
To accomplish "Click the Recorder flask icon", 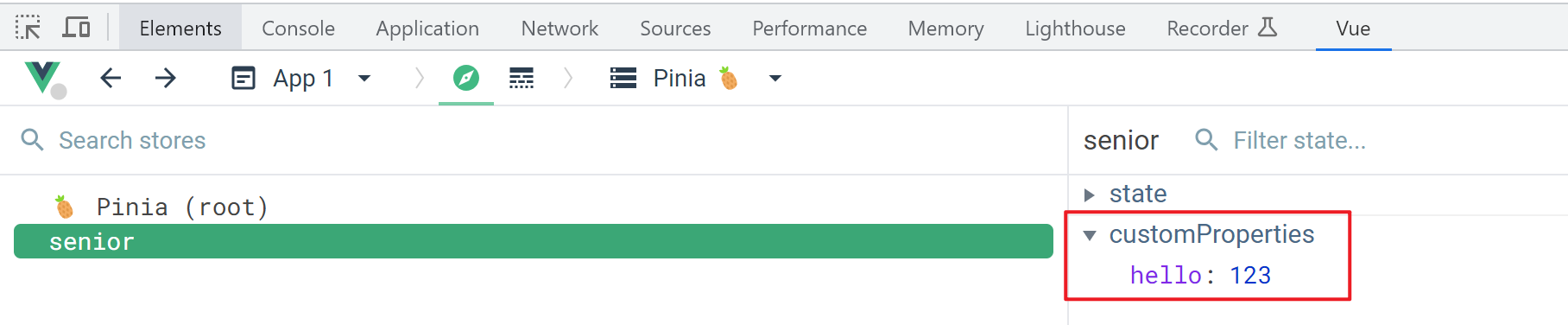I will (1267, 28).
